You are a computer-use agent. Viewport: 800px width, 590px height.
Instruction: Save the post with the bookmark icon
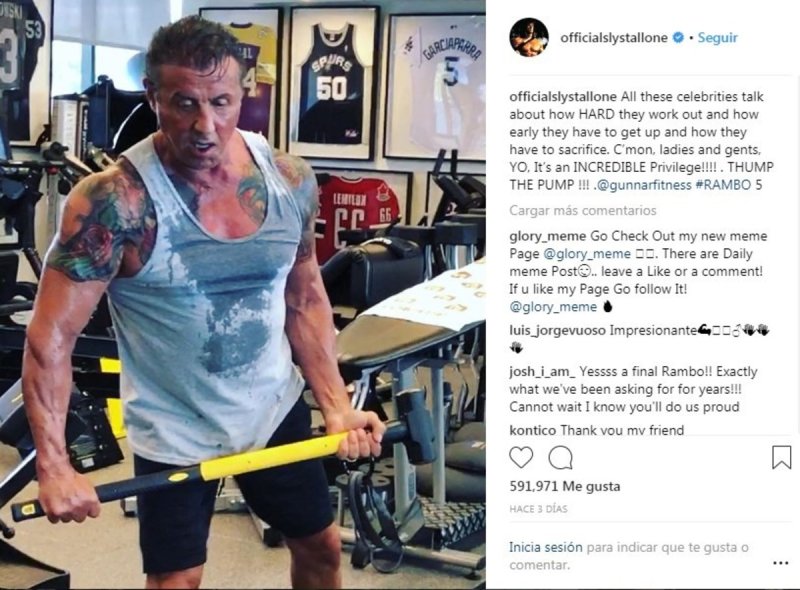781,457
